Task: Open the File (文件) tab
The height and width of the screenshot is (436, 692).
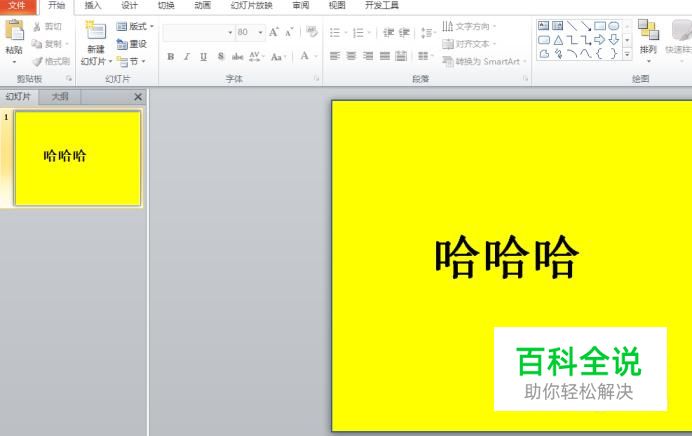Action: tap(17, 5)
